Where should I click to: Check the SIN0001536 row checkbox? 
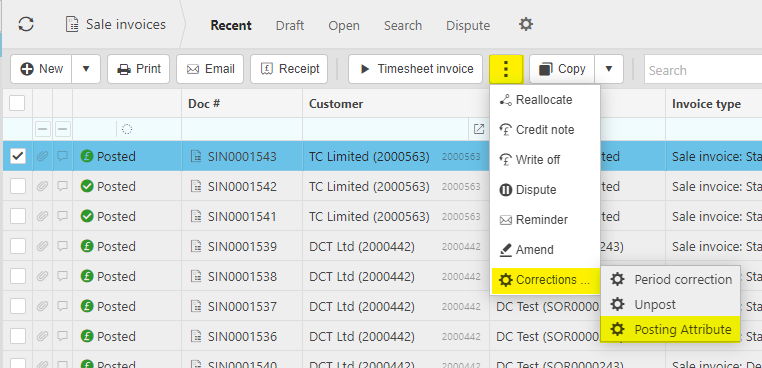[18, 336]
